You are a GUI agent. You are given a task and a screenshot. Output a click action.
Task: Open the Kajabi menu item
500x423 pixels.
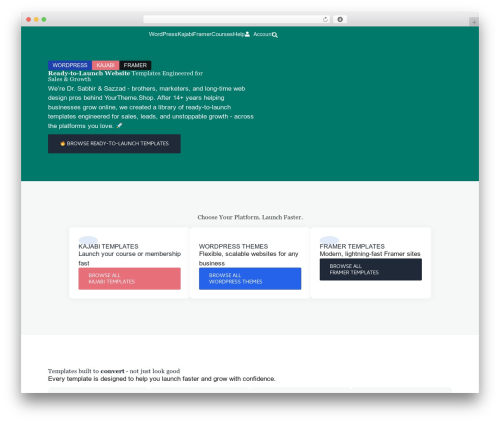point(185,34)
